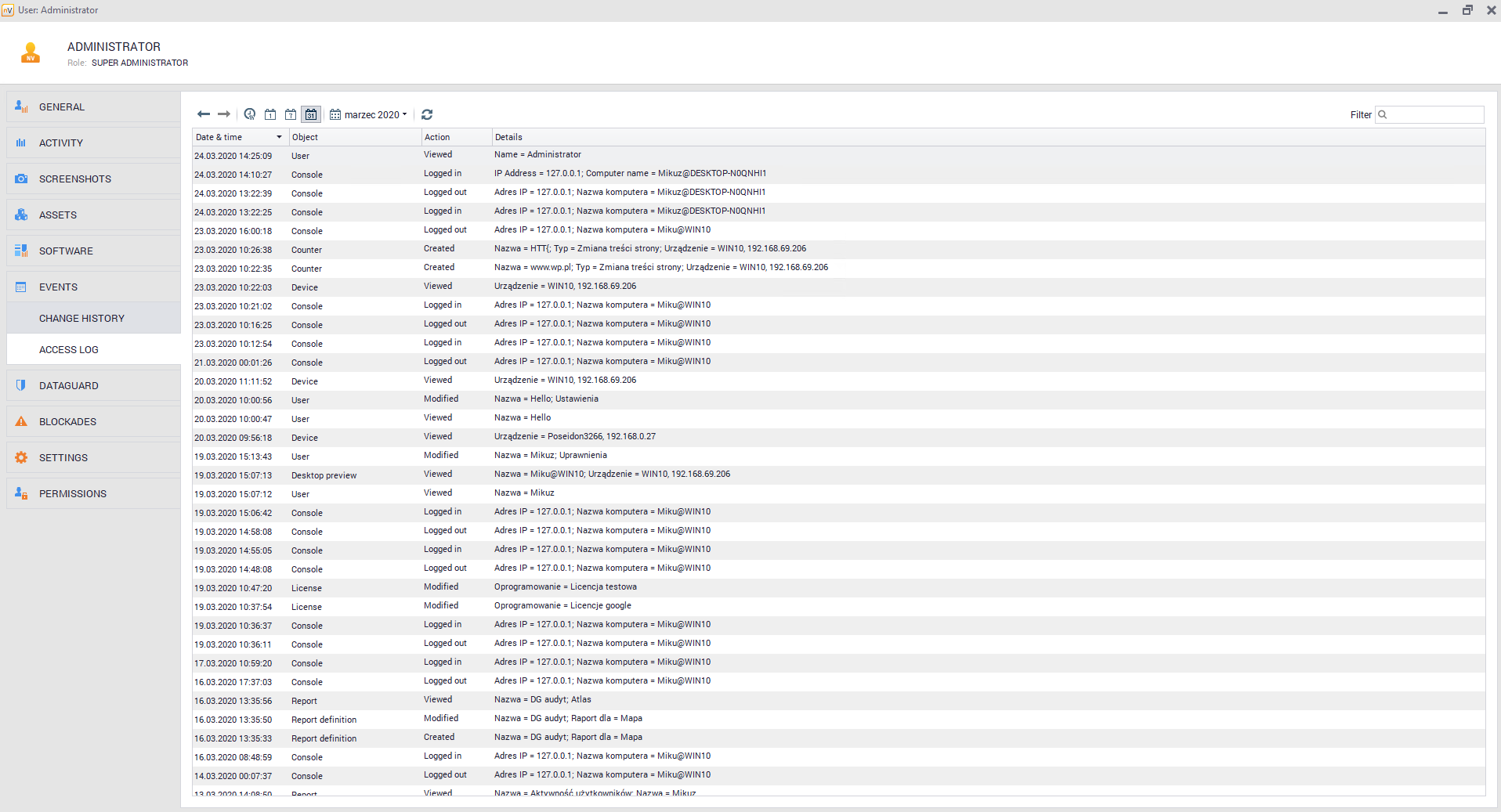
Task: Click the Date & time sort arrow
Action: click(279, 137)
